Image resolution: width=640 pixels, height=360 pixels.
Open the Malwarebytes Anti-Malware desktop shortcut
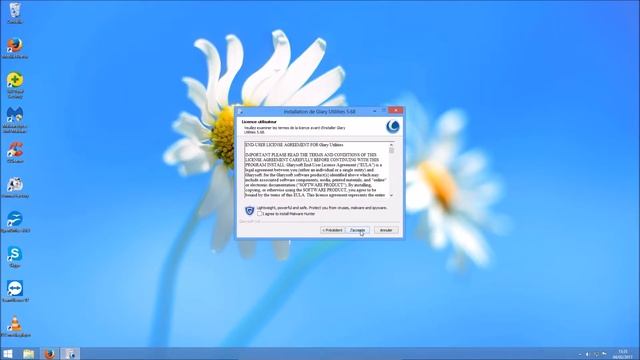tap(15, 120)
